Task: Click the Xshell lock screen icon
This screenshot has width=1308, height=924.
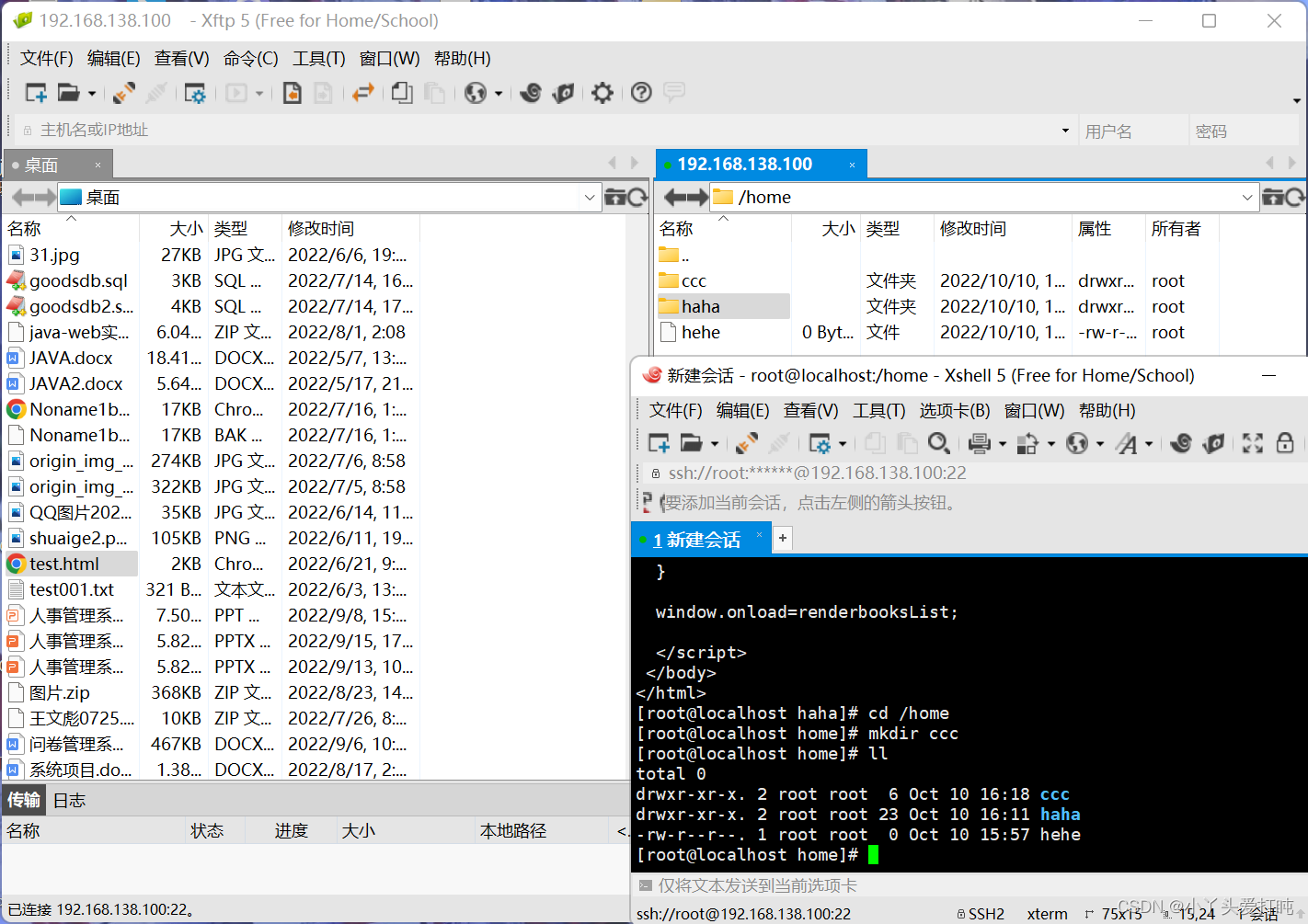Action: (x=1285, y=444)
